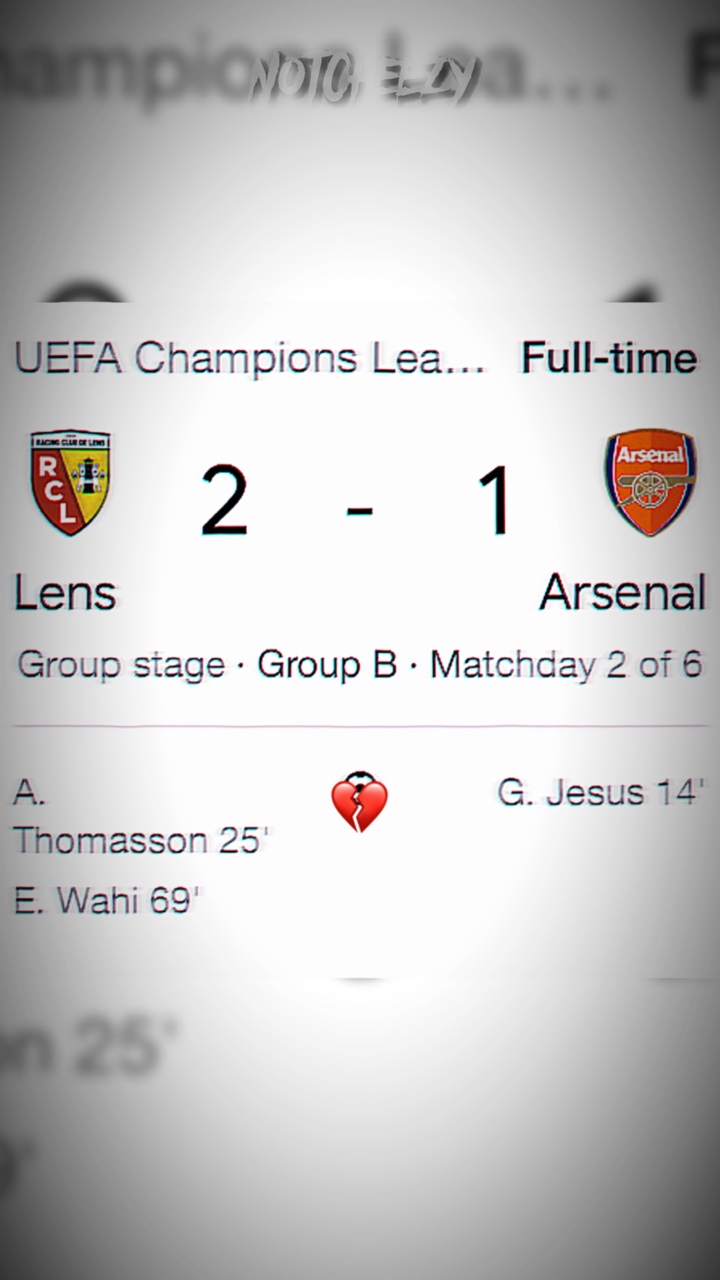Click the Arsenal club crest
Image resolution: width=720 pixels, height=1280 pixels.
tap(650, 482)
